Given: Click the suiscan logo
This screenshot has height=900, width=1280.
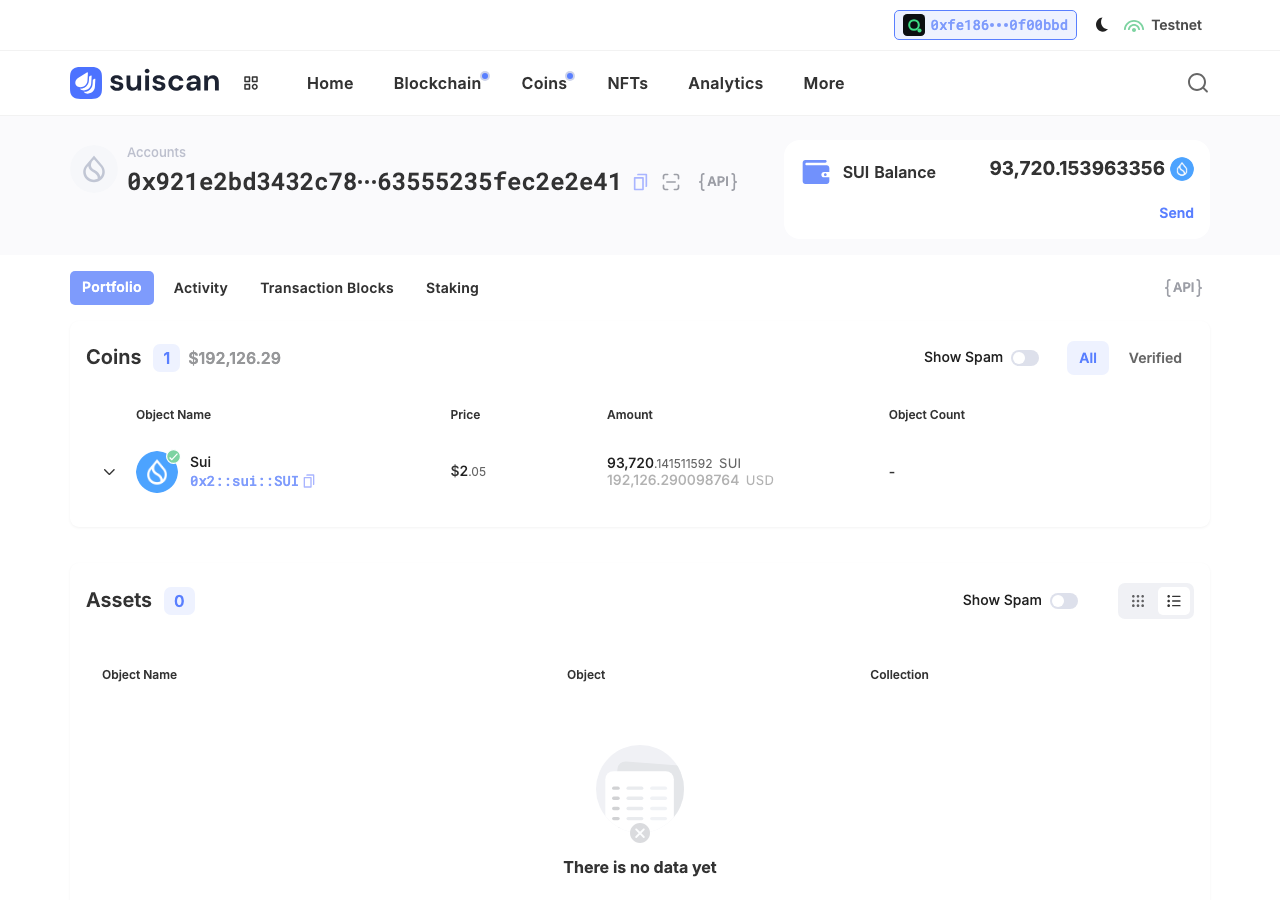Looking at the screenshot, I should 145,83.
